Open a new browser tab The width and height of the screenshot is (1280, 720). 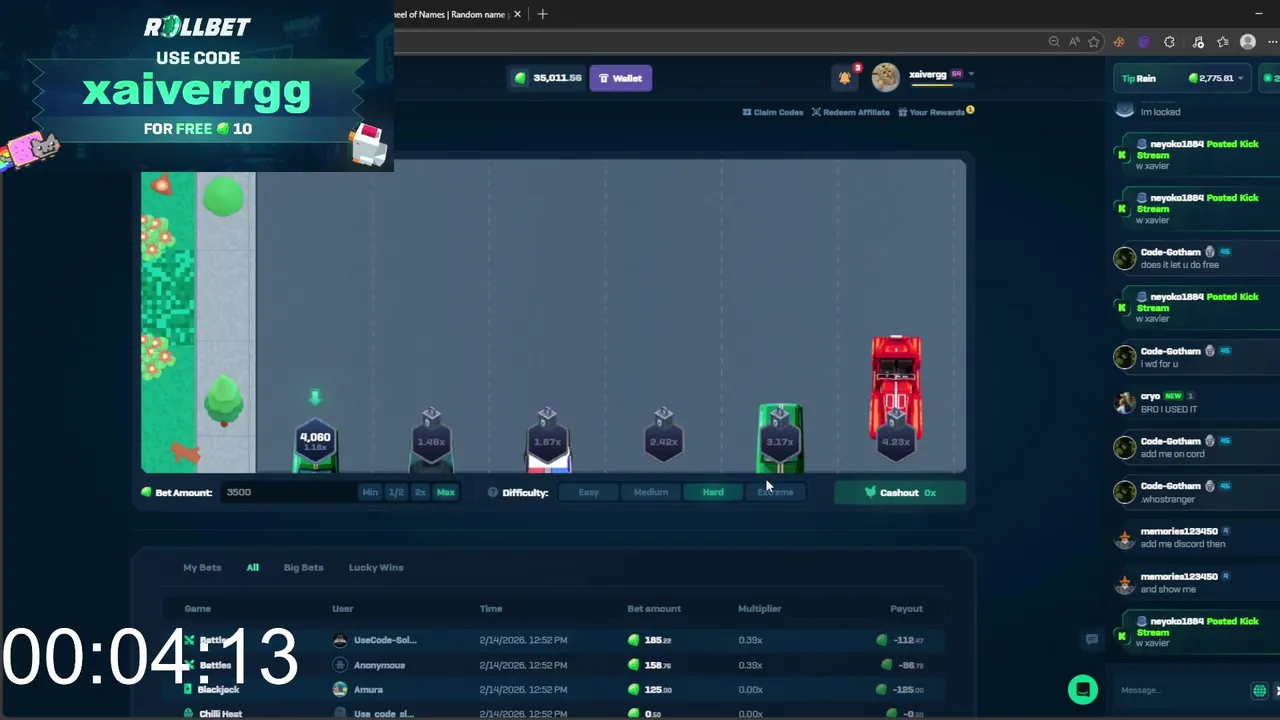coord(542,14)
